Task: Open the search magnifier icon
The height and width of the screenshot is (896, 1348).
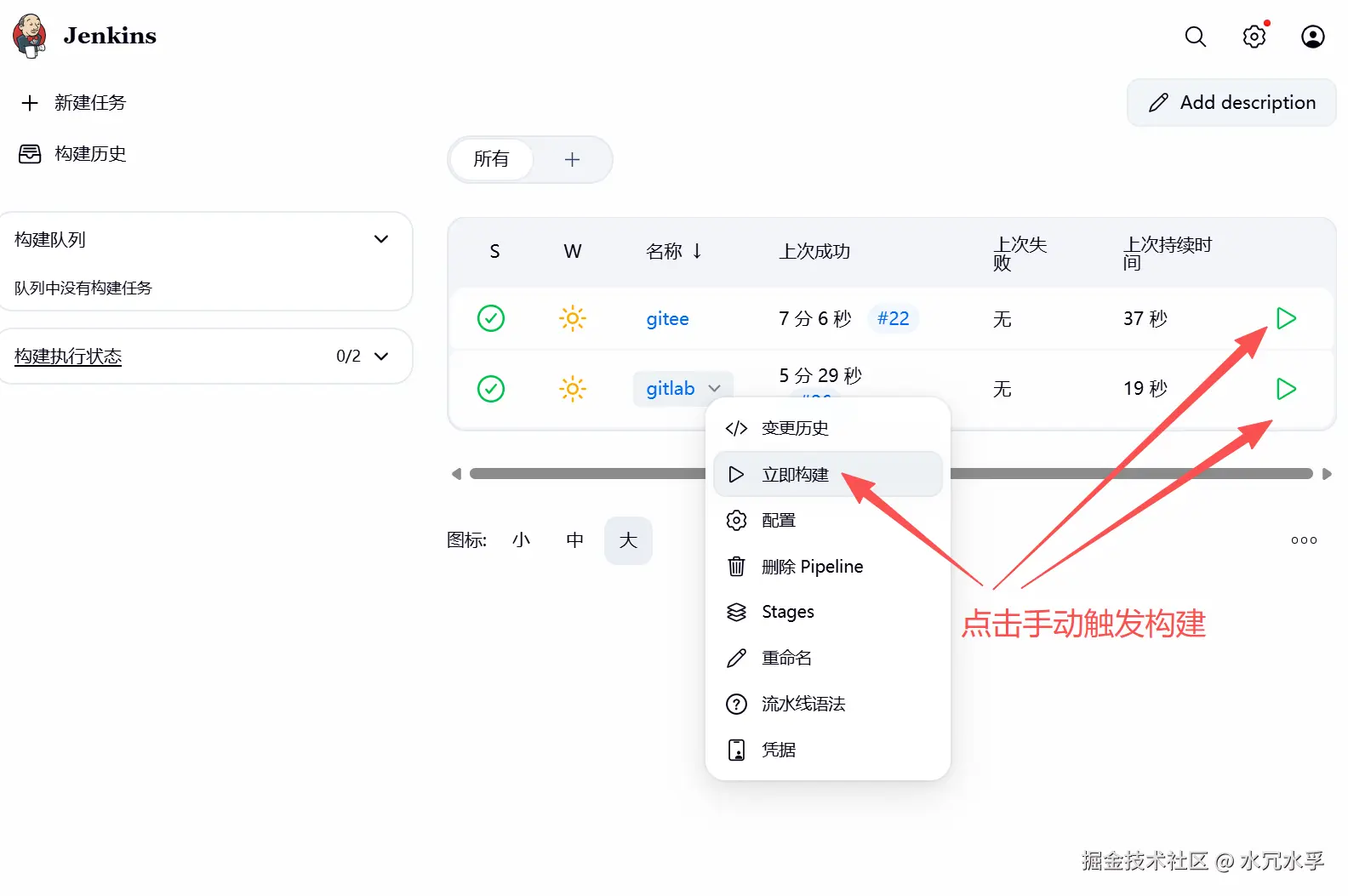Action: pos(1196,37)
